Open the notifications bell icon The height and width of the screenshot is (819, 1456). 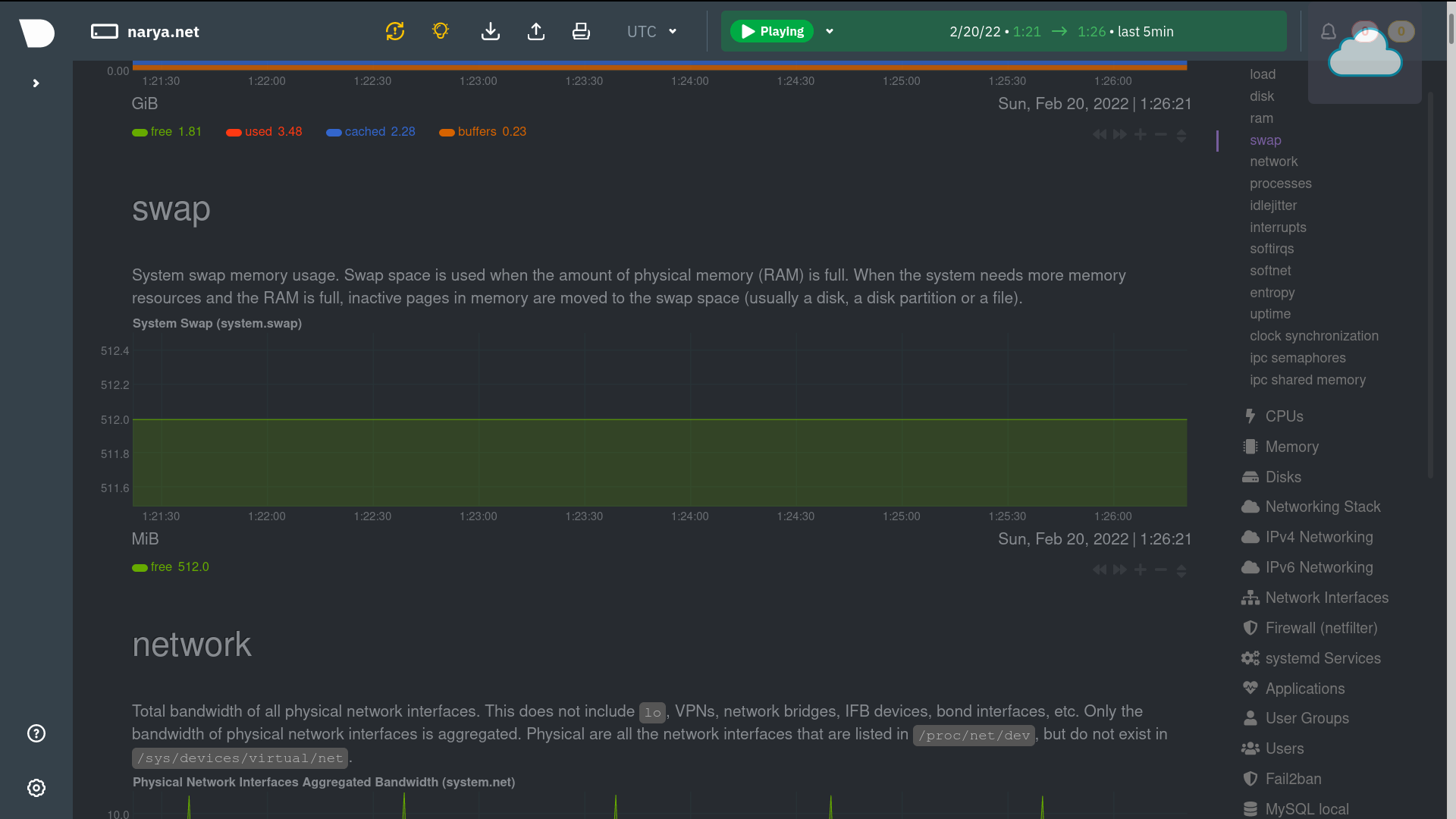coord(1328,31)
